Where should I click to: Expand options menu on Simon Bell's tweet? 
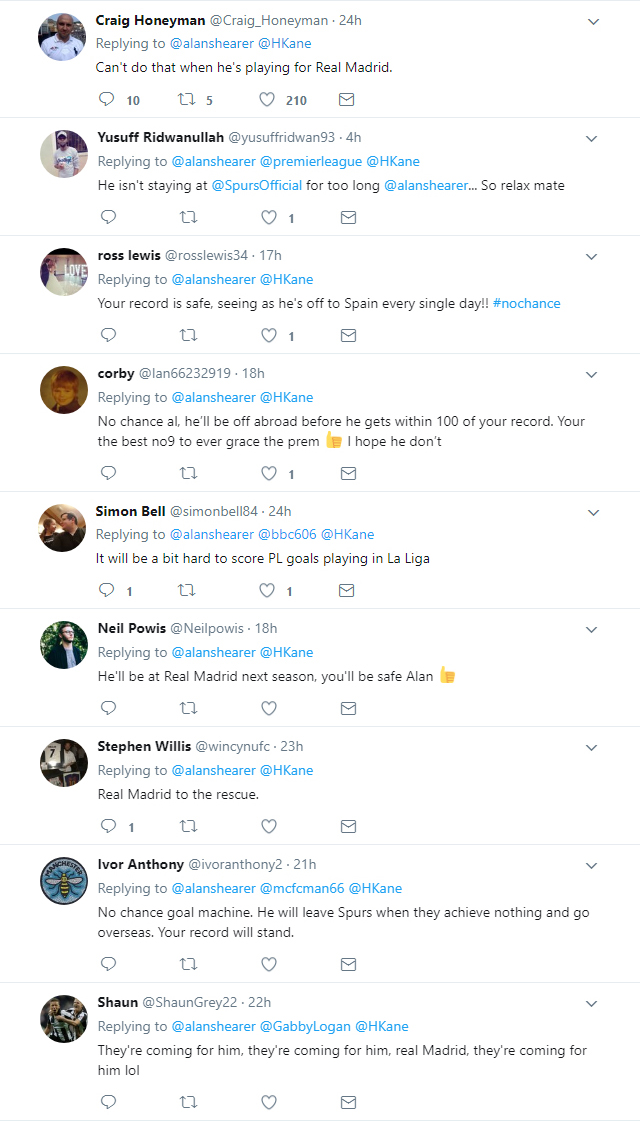tap(591, 510)
